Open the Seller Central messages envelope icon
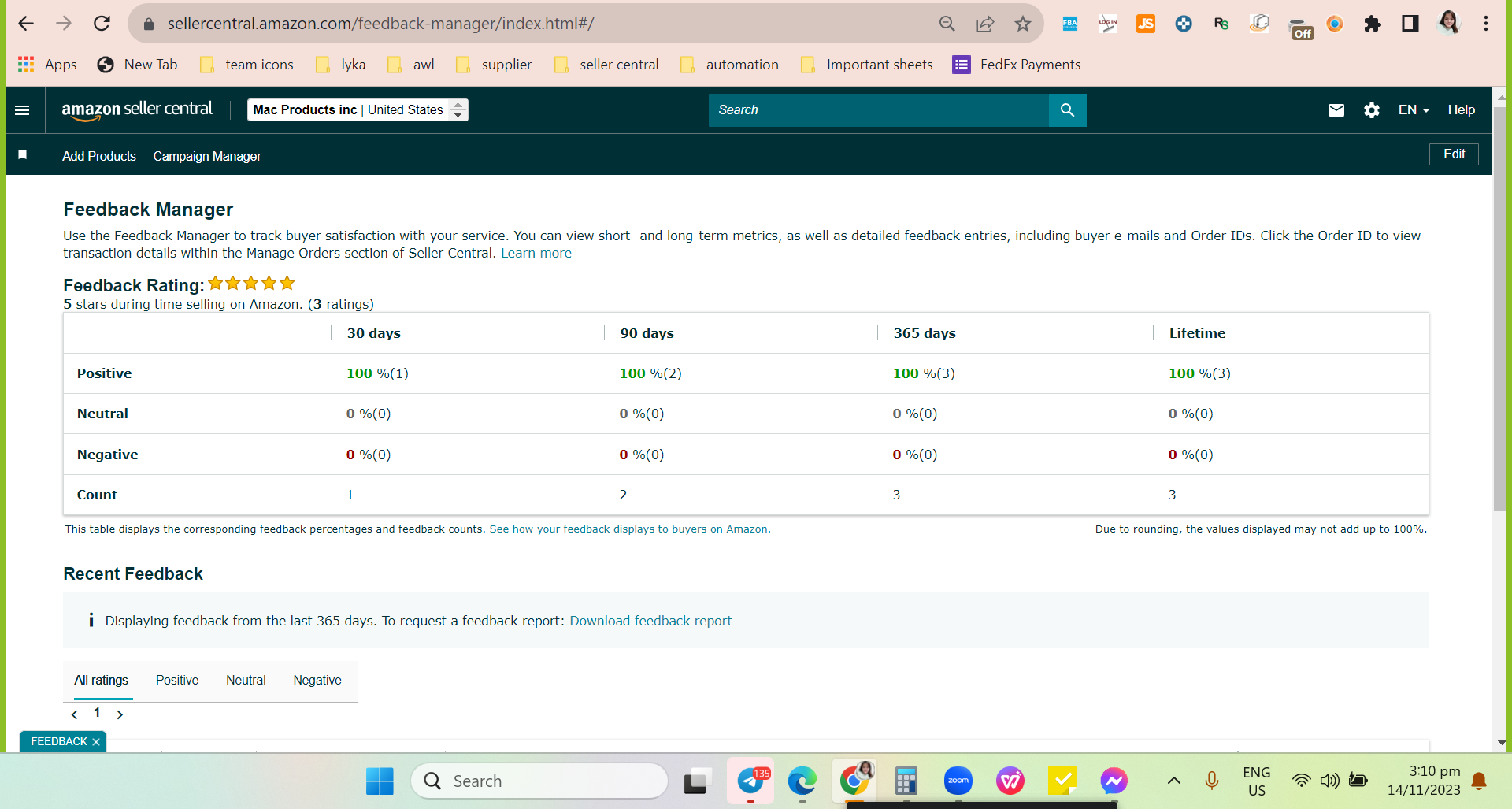Image resolution: width=1512 pixels, height=809 pixels. point(1336,110)
